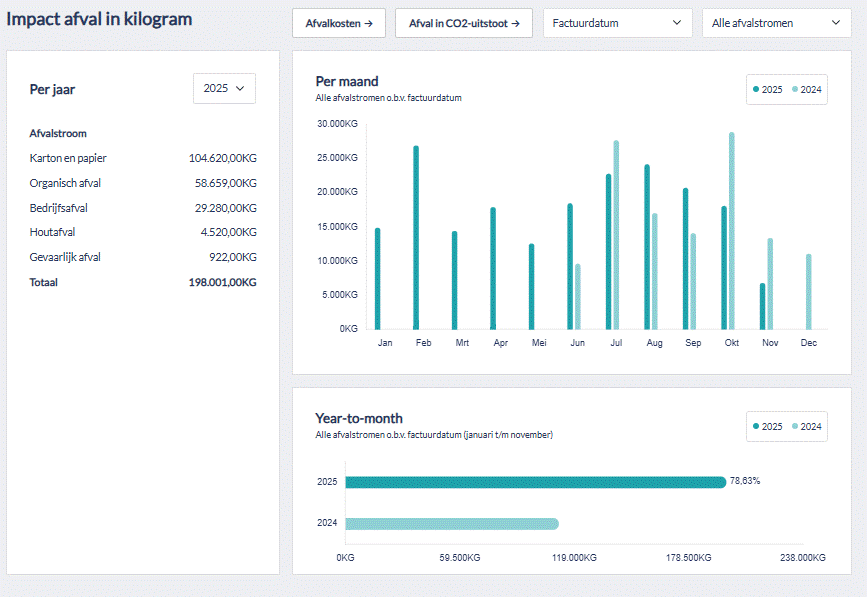Toggle 2025 series in Per maand legend
Screen dimensions: 867x597
[x=768, y=90]
